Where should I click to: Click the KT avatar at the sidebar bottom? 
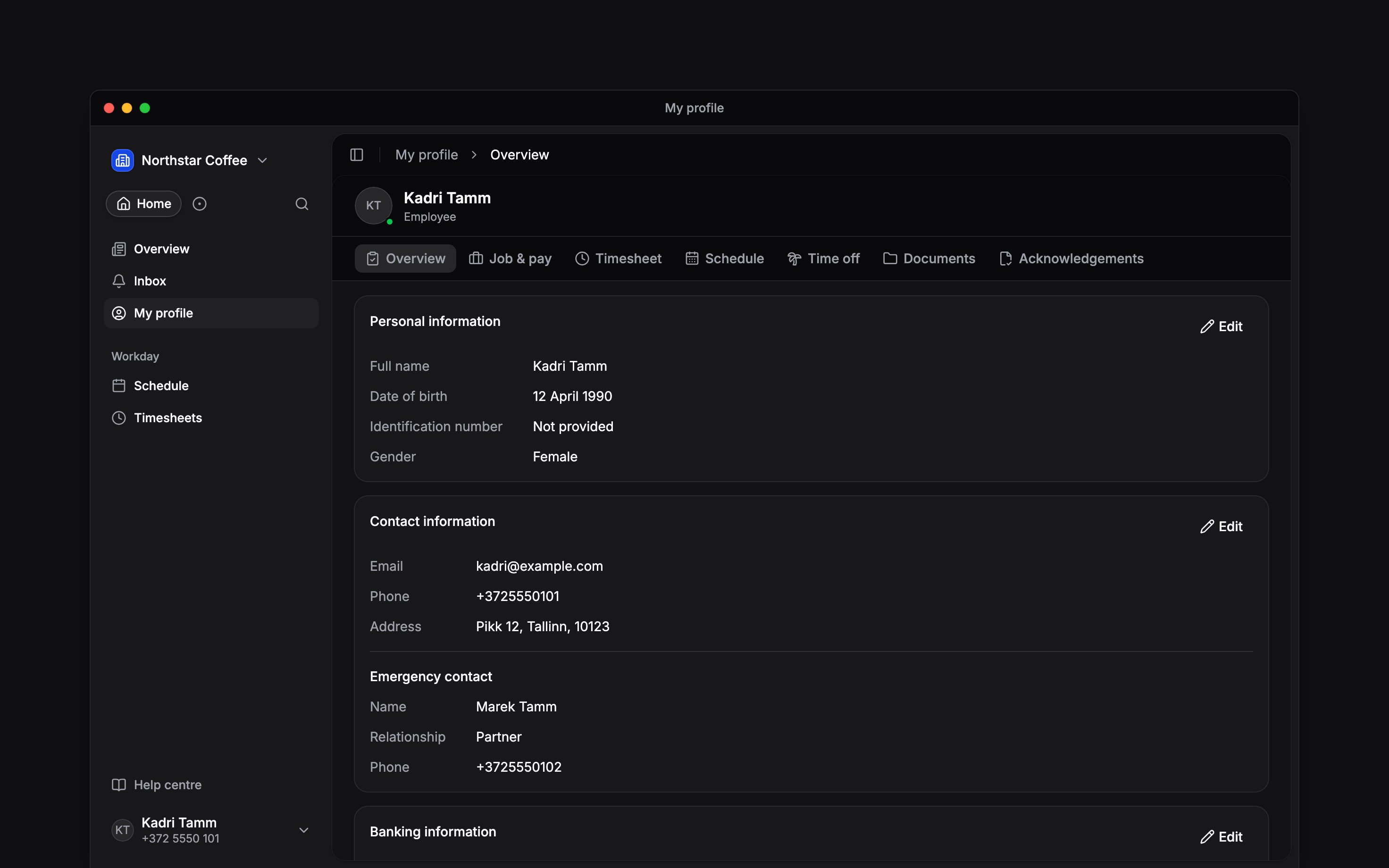tap(122, 830)
